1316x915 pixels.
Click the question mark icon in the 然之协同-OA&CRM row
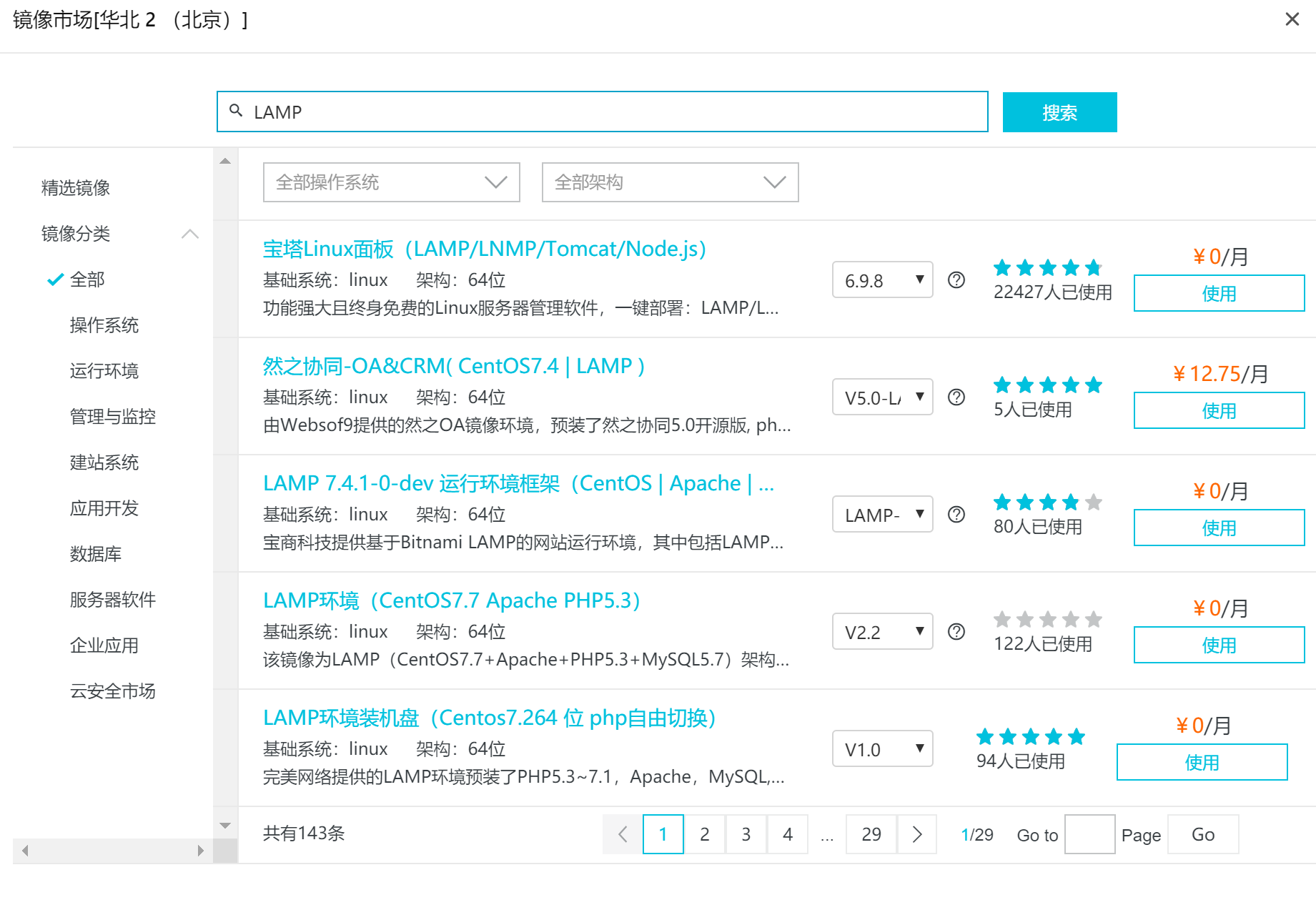pyautogui.click(x=956, y=397)
